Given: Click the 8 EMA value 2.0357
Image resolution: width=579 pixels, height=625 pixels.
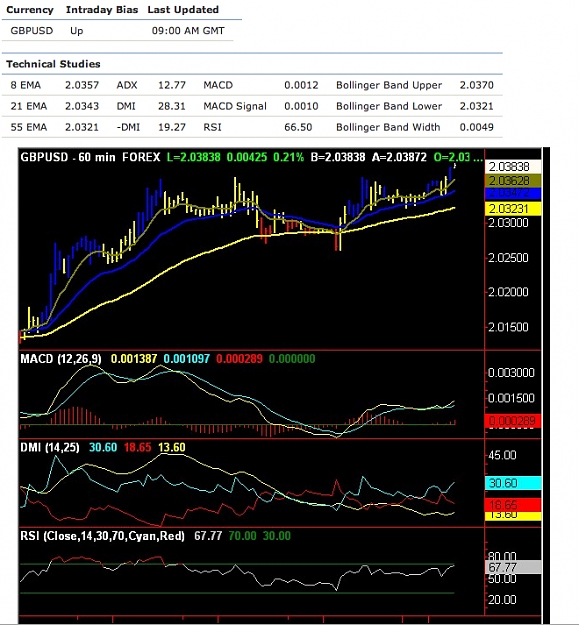Looking at the screenshot, I should [x=82, y=85].
